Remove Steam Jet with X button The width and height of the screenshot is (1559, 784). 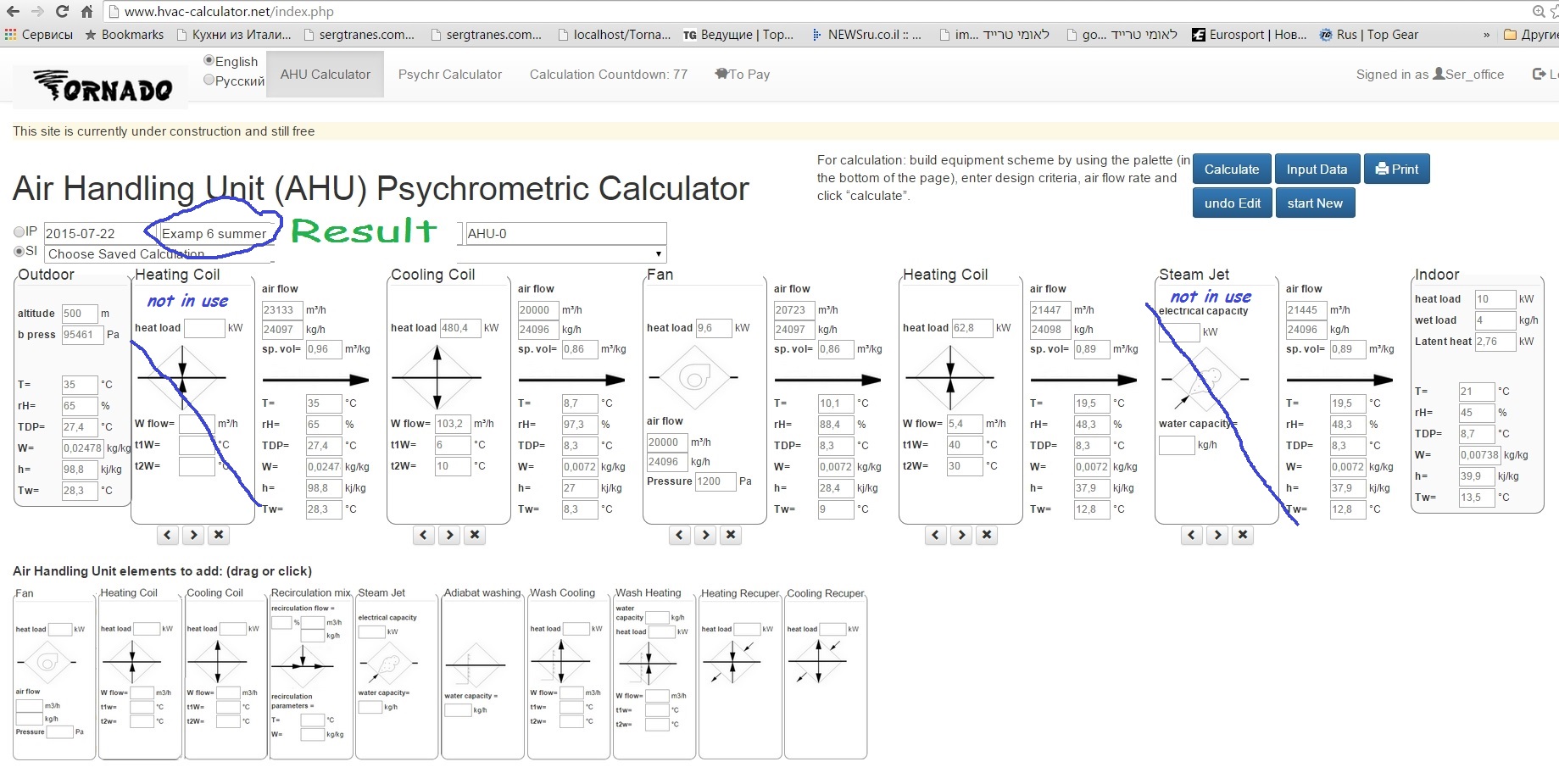coord(1243,535)
